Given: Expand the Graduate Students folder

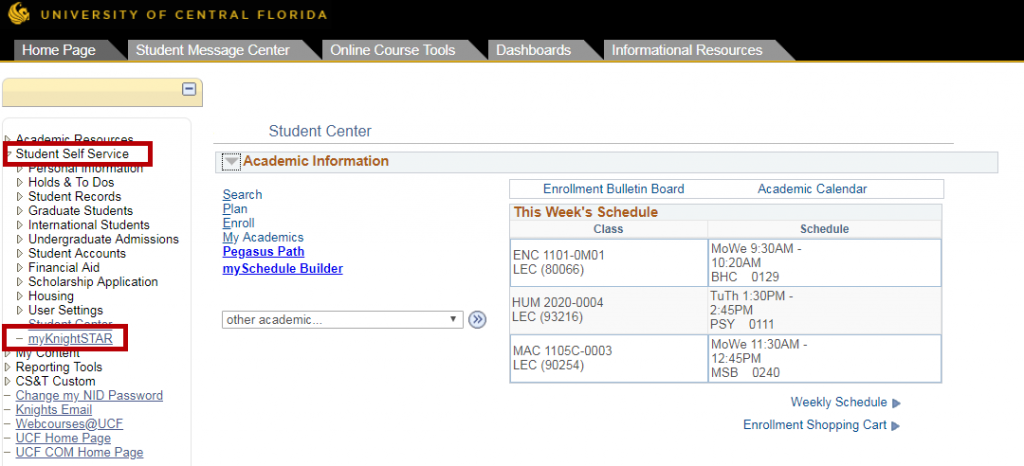Looking at the screenshot, I should tap(20, 211).
